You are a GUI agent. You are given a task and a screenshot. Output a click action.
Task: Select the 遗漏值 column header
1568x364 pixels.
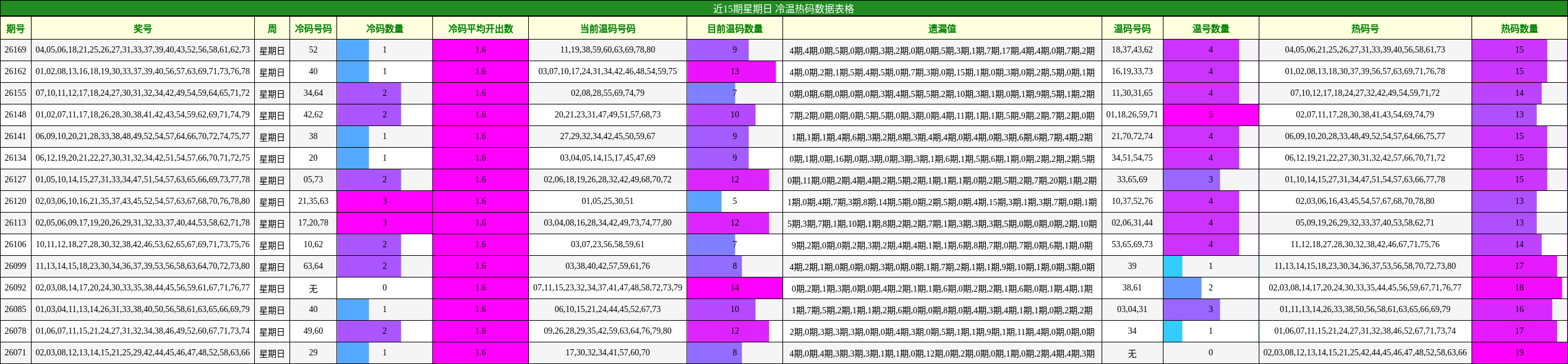pos(942,28)
